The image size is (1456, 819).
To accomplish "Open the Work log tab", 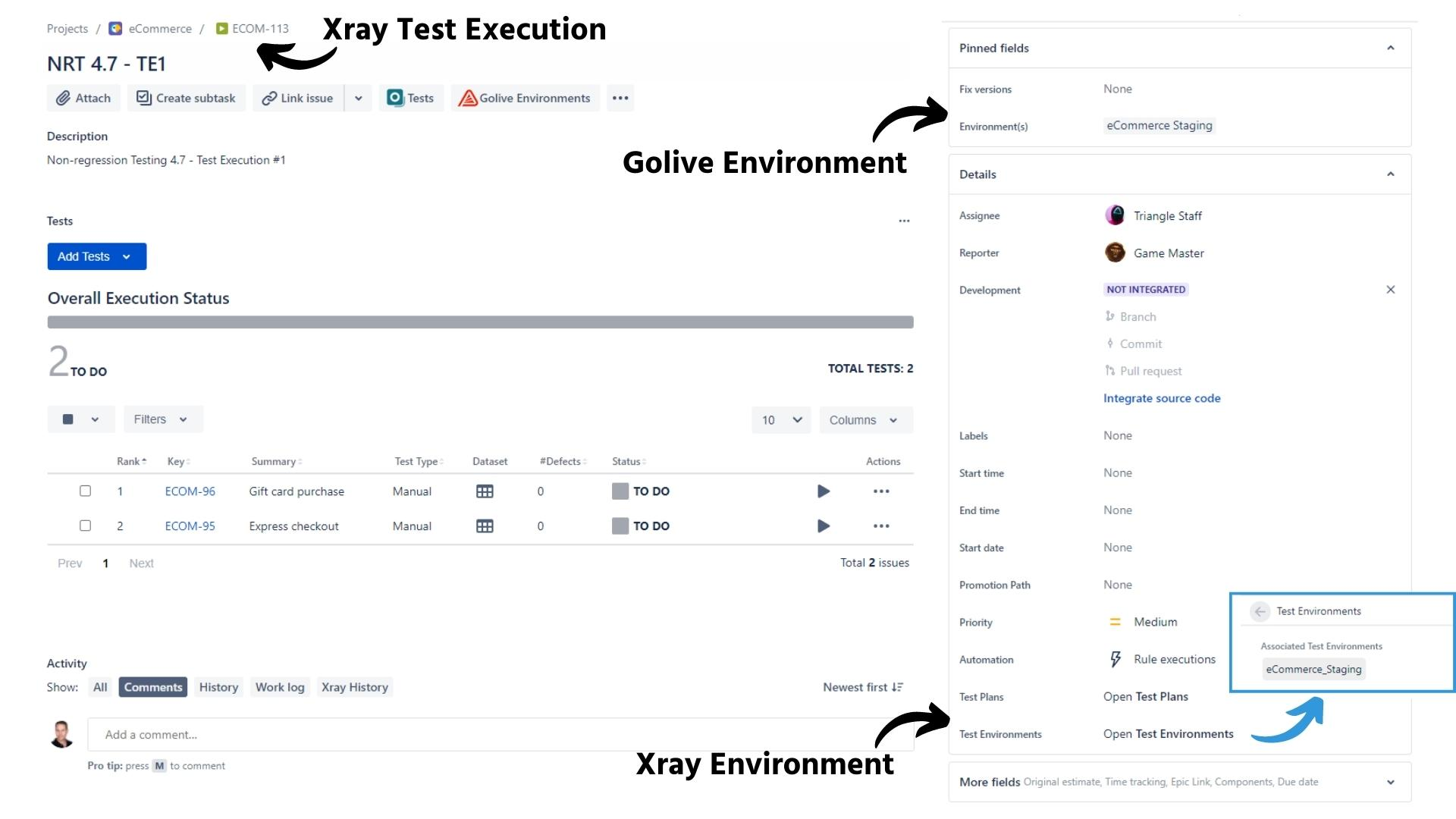I will click(280, 687).
